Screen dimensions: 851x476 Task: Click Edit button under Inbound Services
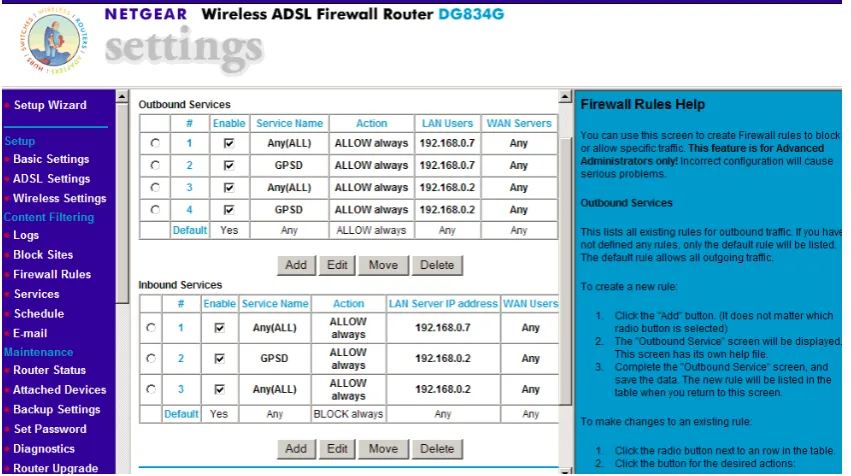pos(336,449)
